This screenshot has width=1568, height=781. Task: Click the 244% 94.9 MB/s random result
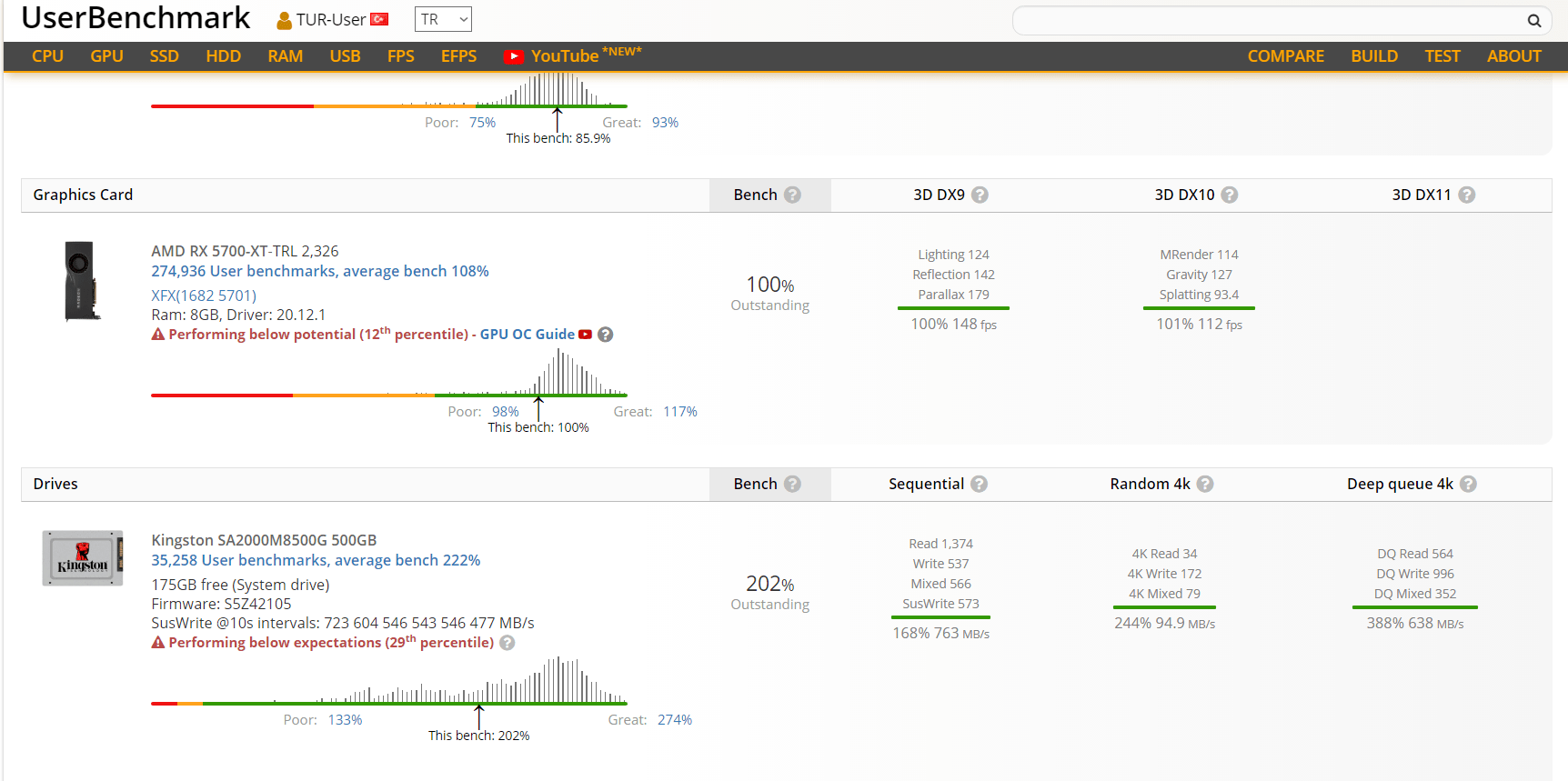[1165, 624]
